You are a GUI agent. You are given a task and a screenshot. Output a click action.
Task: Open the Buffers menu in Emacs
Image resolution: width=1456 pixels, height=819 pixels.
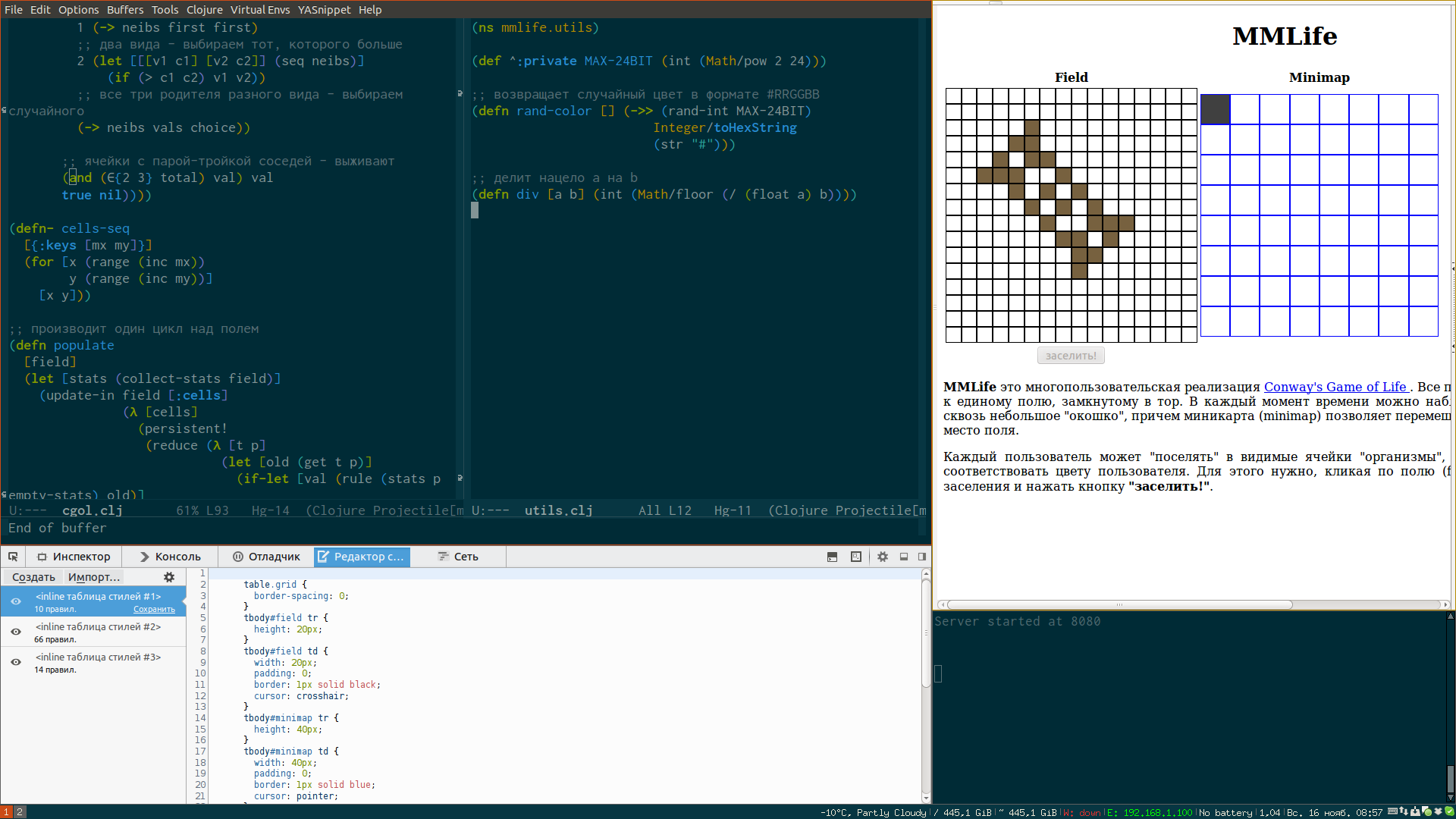(x=124, y=10)
